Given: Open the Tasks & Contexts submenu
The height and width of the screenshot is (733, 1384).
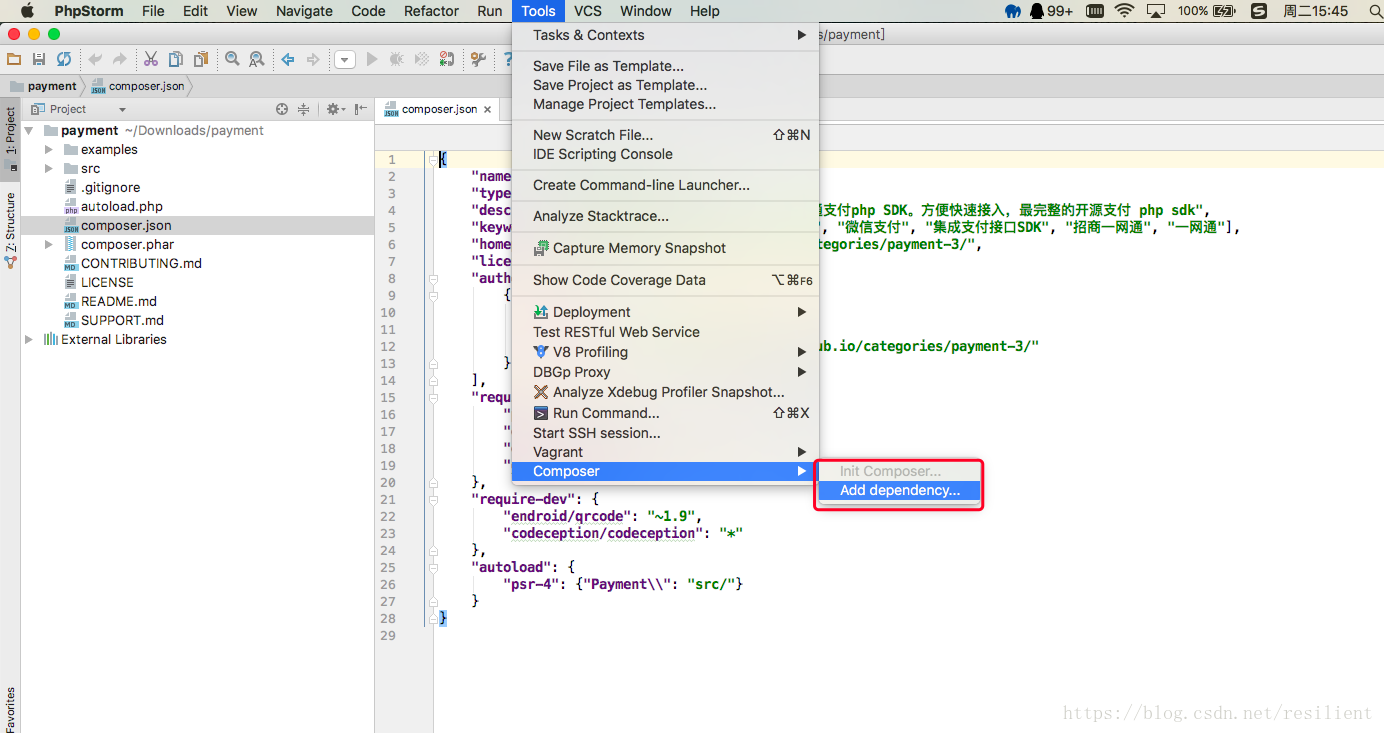Looking at the screenshot, I should click(x=665, y=35).
